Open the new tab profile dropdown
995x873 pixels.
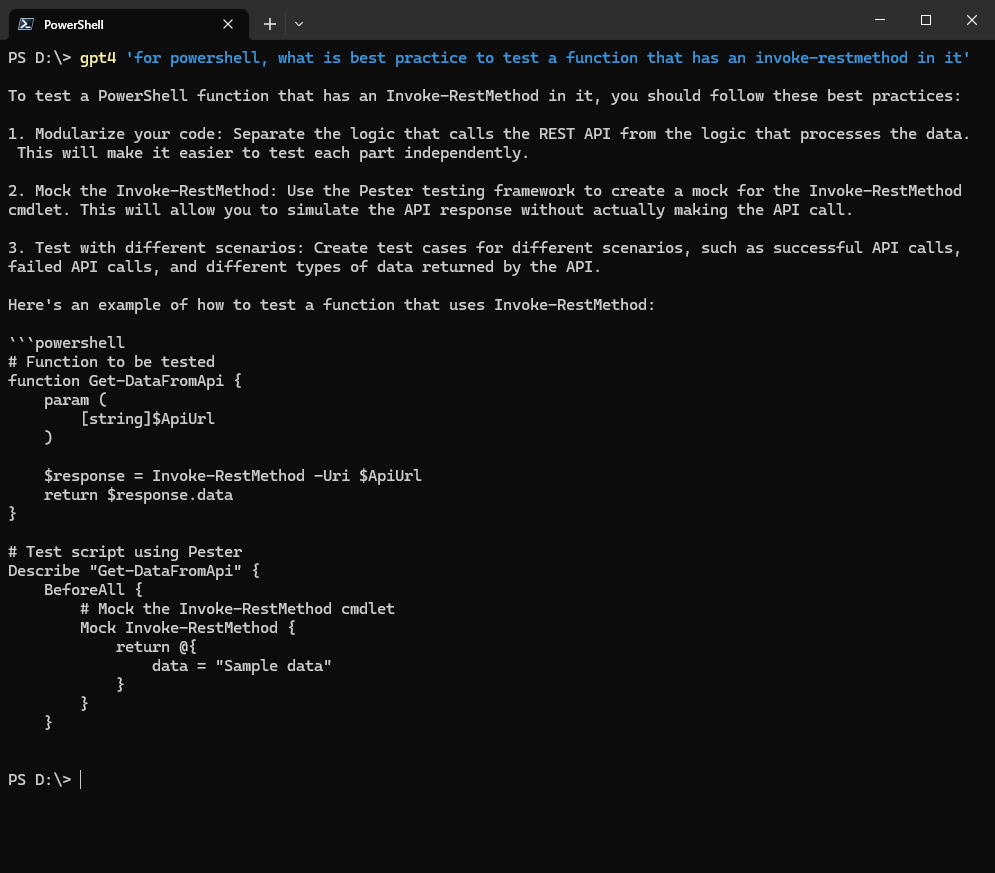point(299,24)
